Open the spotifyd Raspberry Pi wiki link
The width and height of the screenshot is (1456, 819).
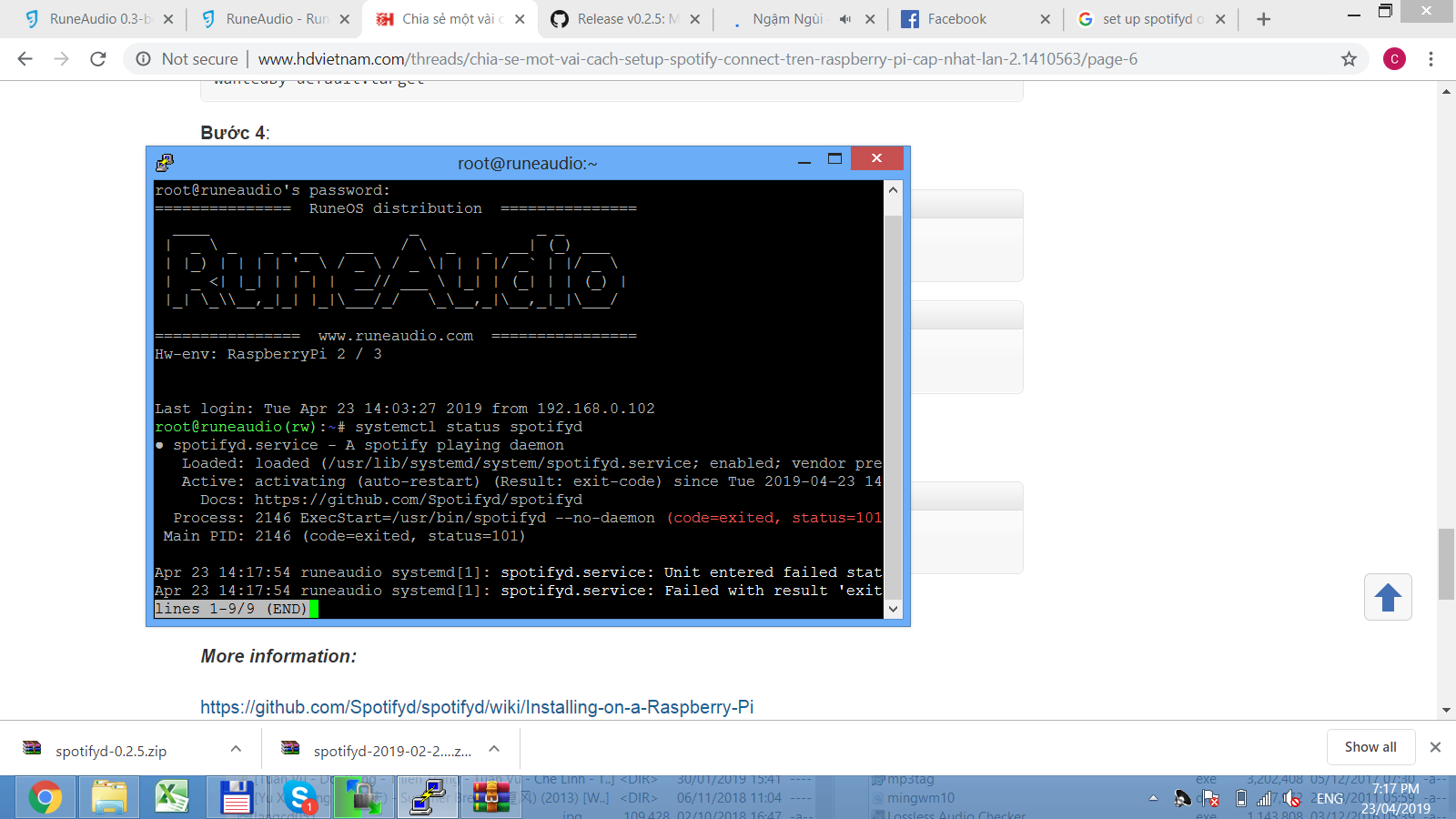coord(477,707)
